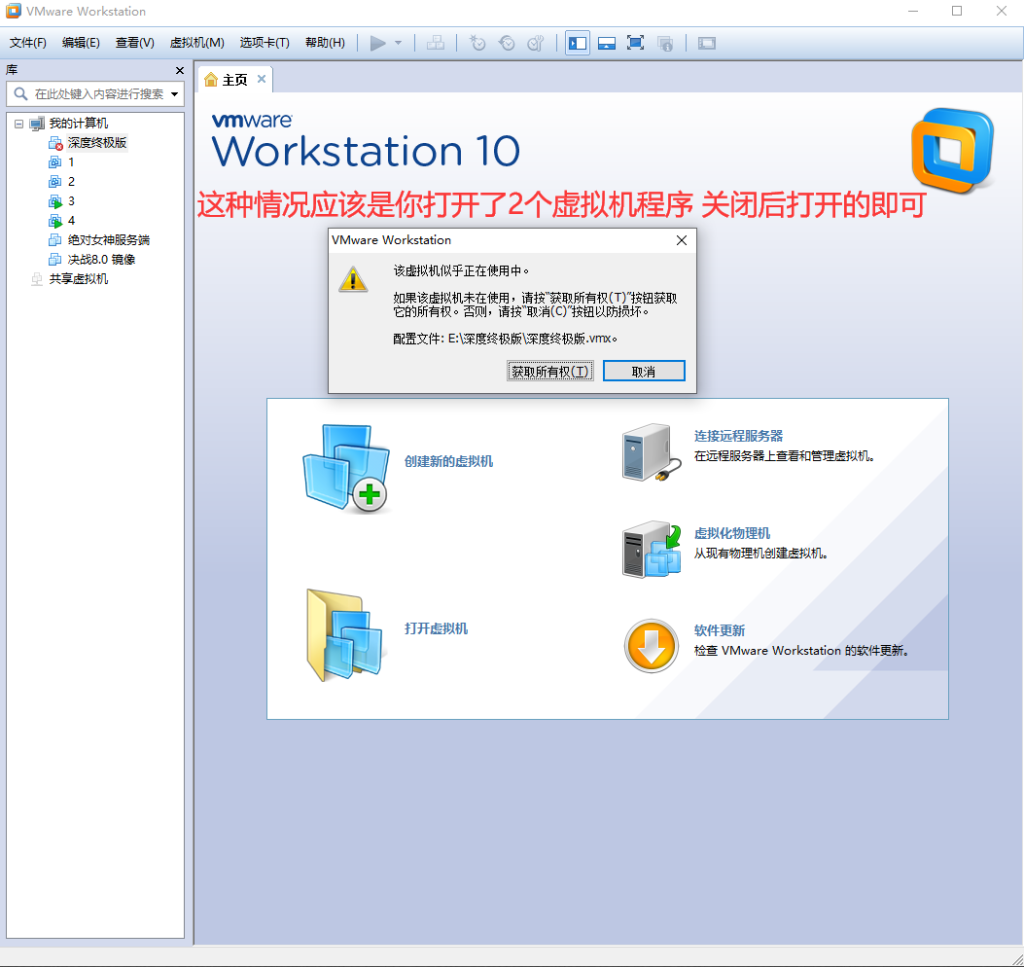Open the 文件(F) menu
This screenshot has height=967, width=1024.
(28, 43)
